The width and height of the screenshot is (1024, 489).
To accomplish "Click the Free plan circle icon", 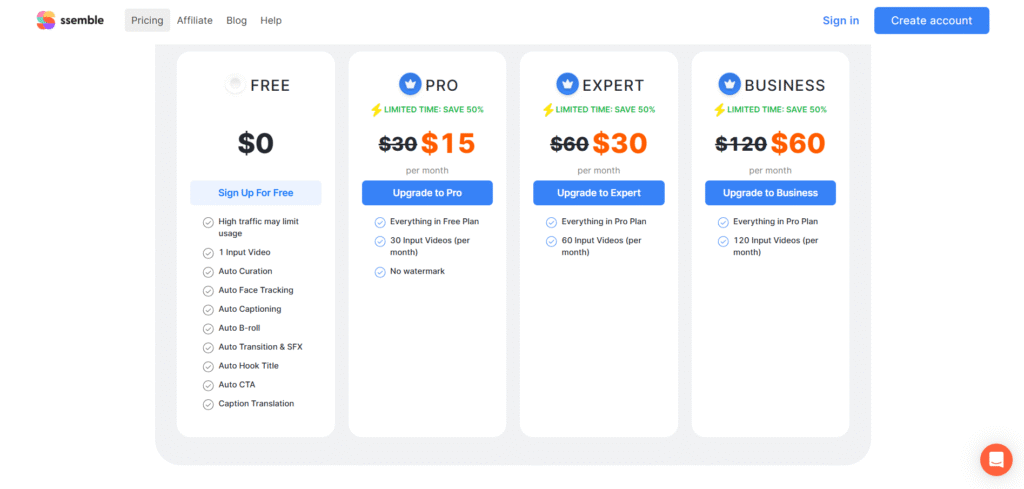I will coord(235,85).
